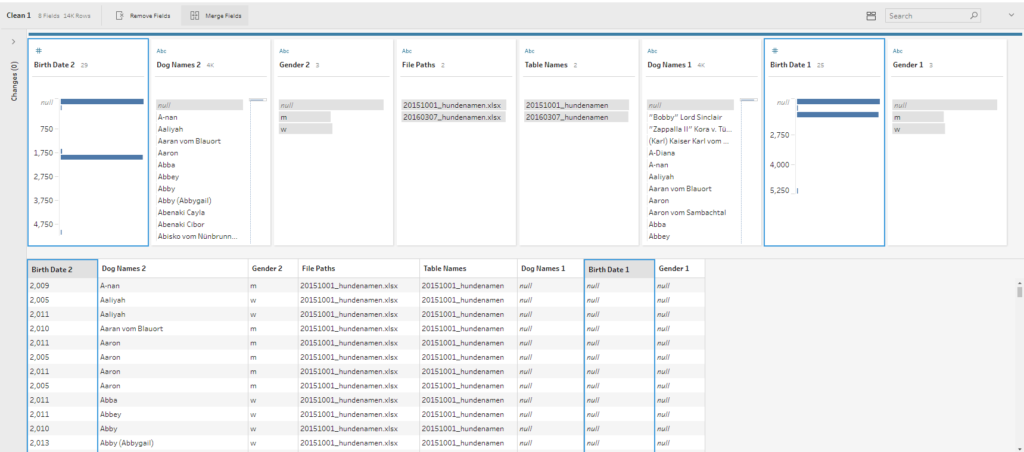Screen dimensions: 1024x452
Task: Change Gender 2 Abc data type icon
Action: (x=283, y=51)
